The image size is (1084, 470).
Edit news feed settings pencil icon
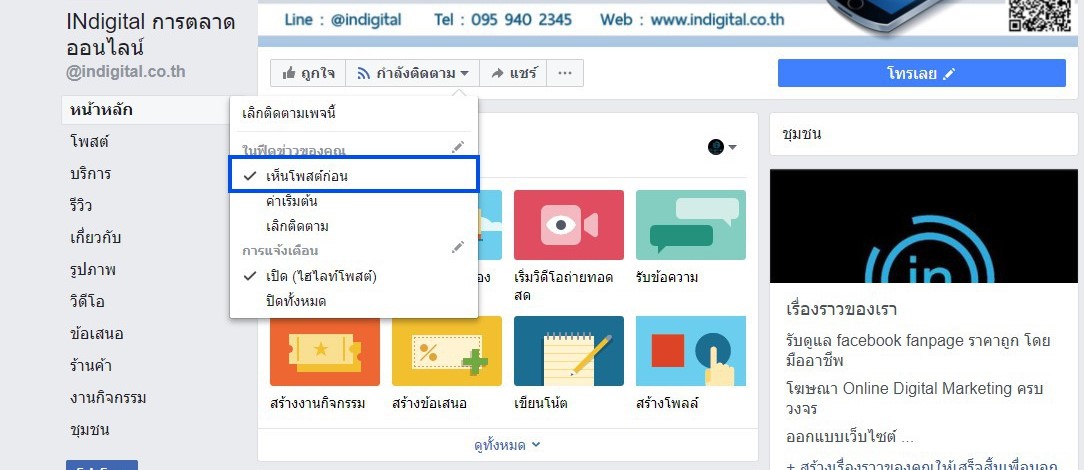458,147
